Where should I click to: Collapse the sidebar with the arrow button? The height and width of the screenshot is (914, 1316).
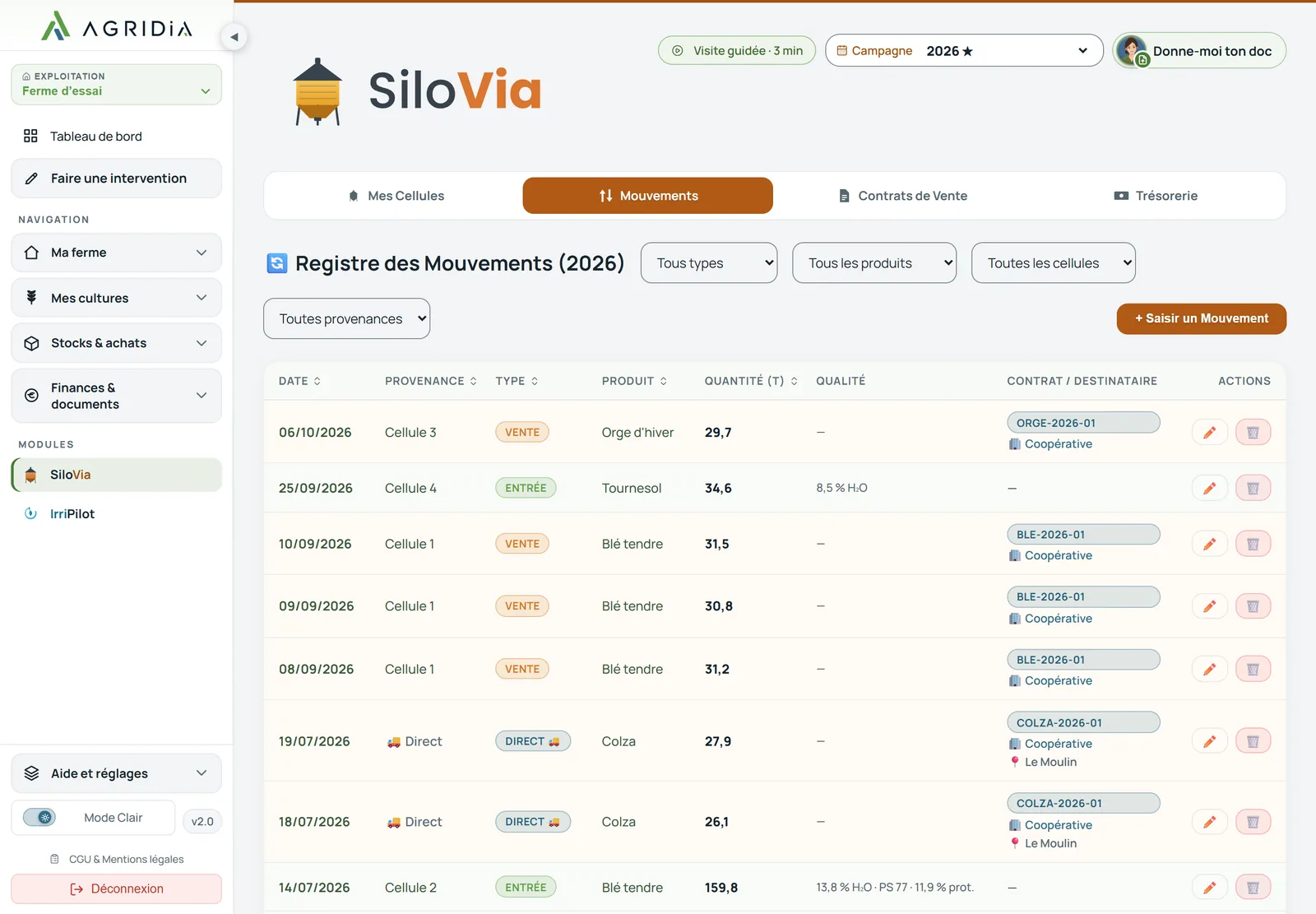[x=234, y=37]
